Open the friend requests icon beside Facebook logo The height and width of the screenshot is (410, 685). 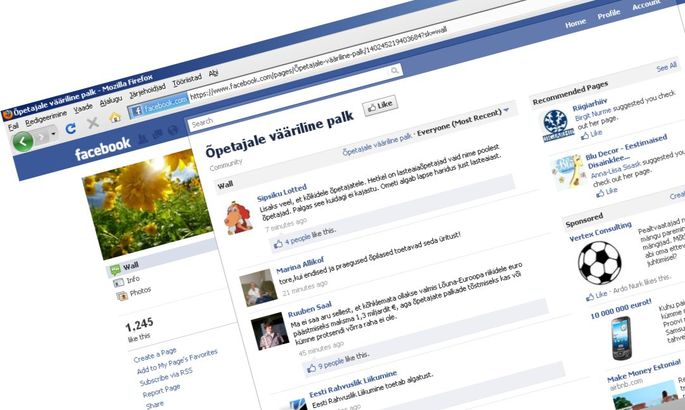click(x=143, y=139)
